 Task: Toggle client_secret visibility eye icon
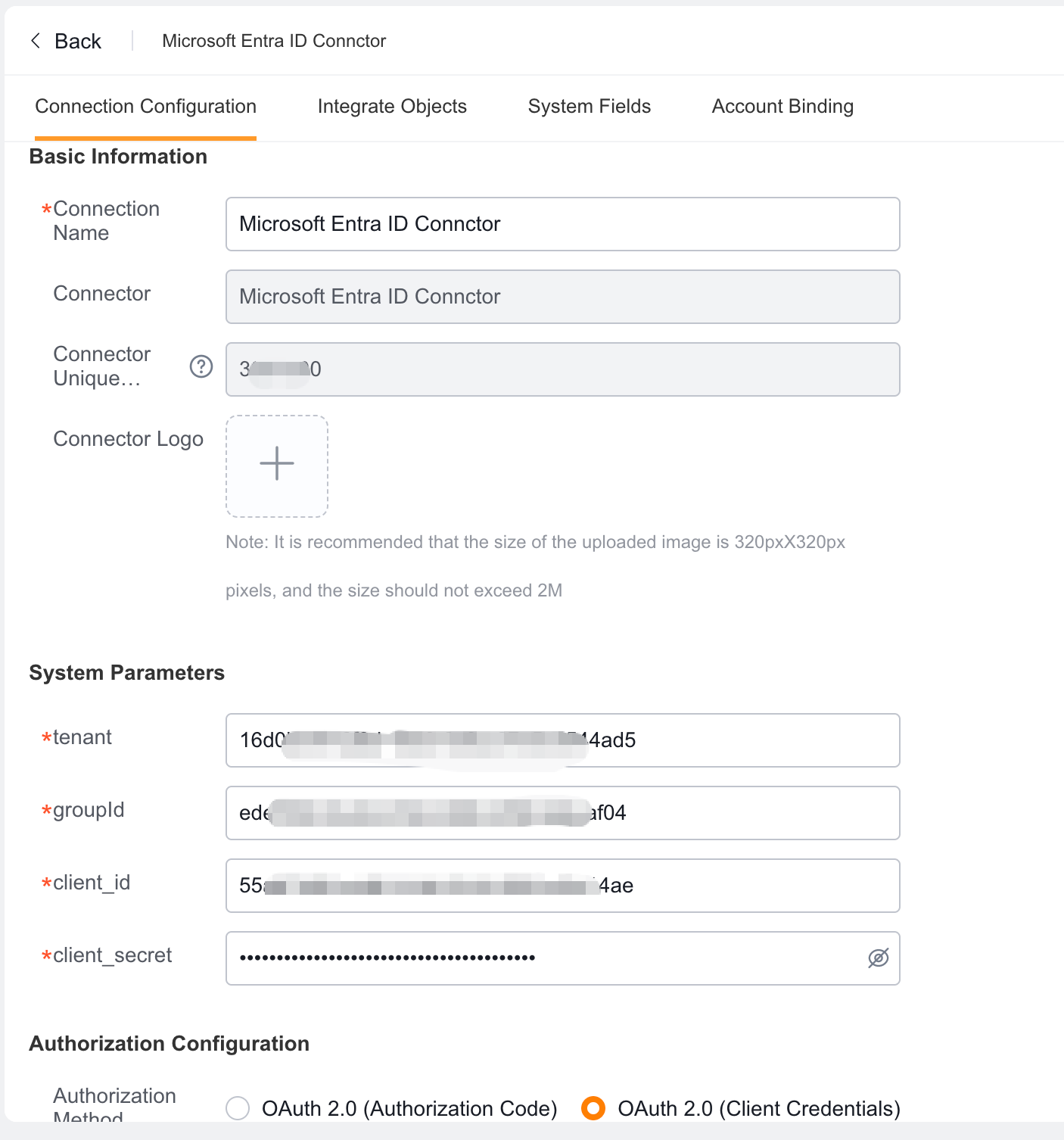coord(878,958)
